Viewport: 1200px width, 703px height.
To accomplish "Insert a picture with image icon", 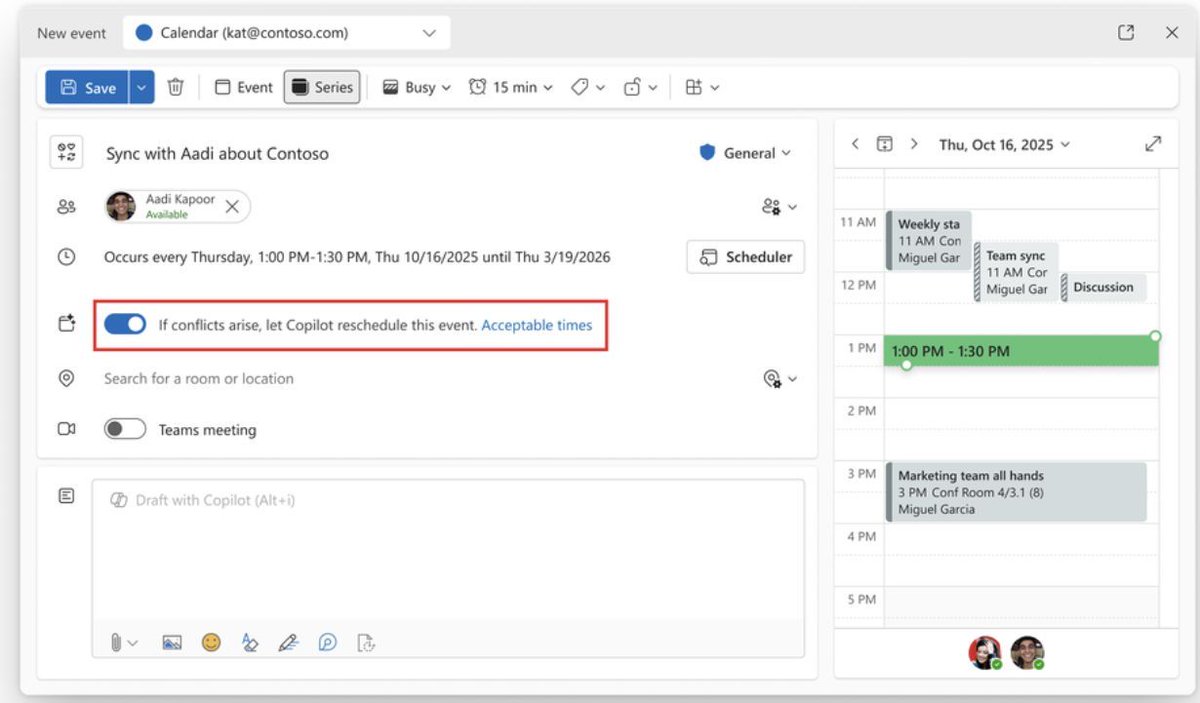I will (x=172, y=643).
